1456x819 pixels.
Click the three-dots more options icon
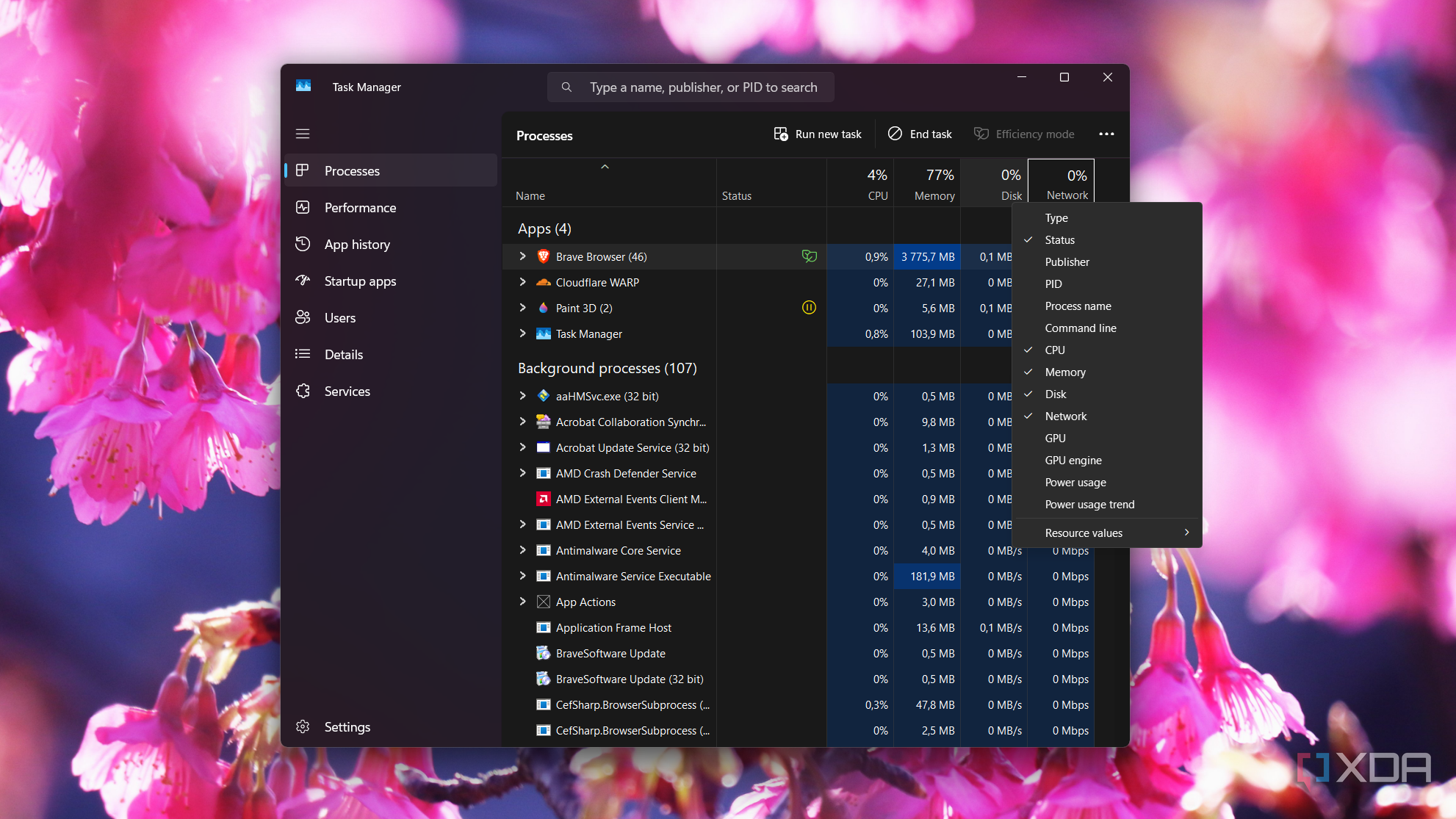1106,134
